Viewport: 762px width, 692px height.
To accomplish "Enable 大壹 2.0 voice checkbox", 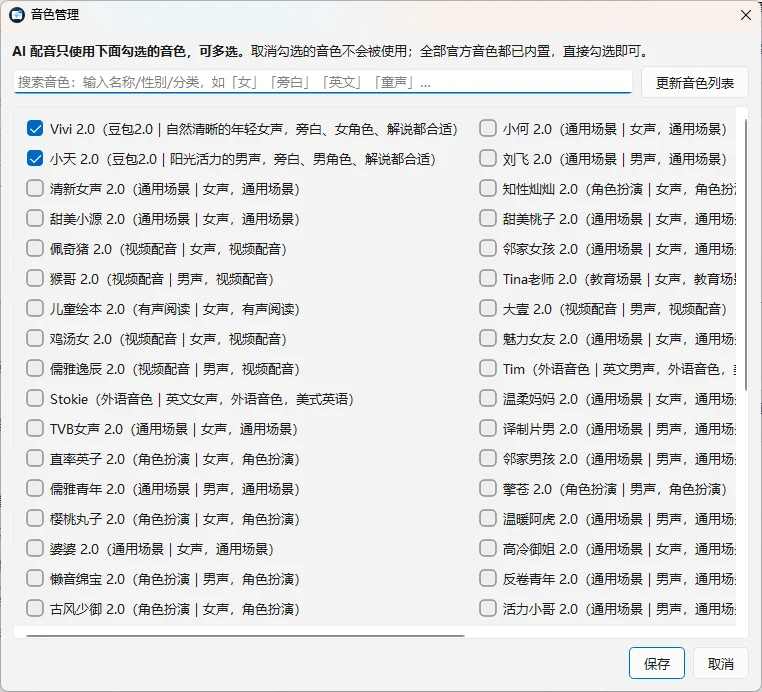I will click(487, 309).
